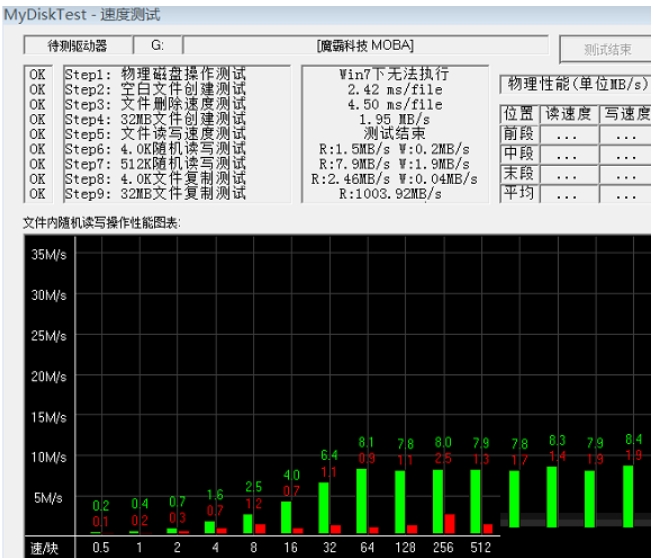
Task: Click the Step9 32MB文件复制测试 entry
Action: pos(154,194)
